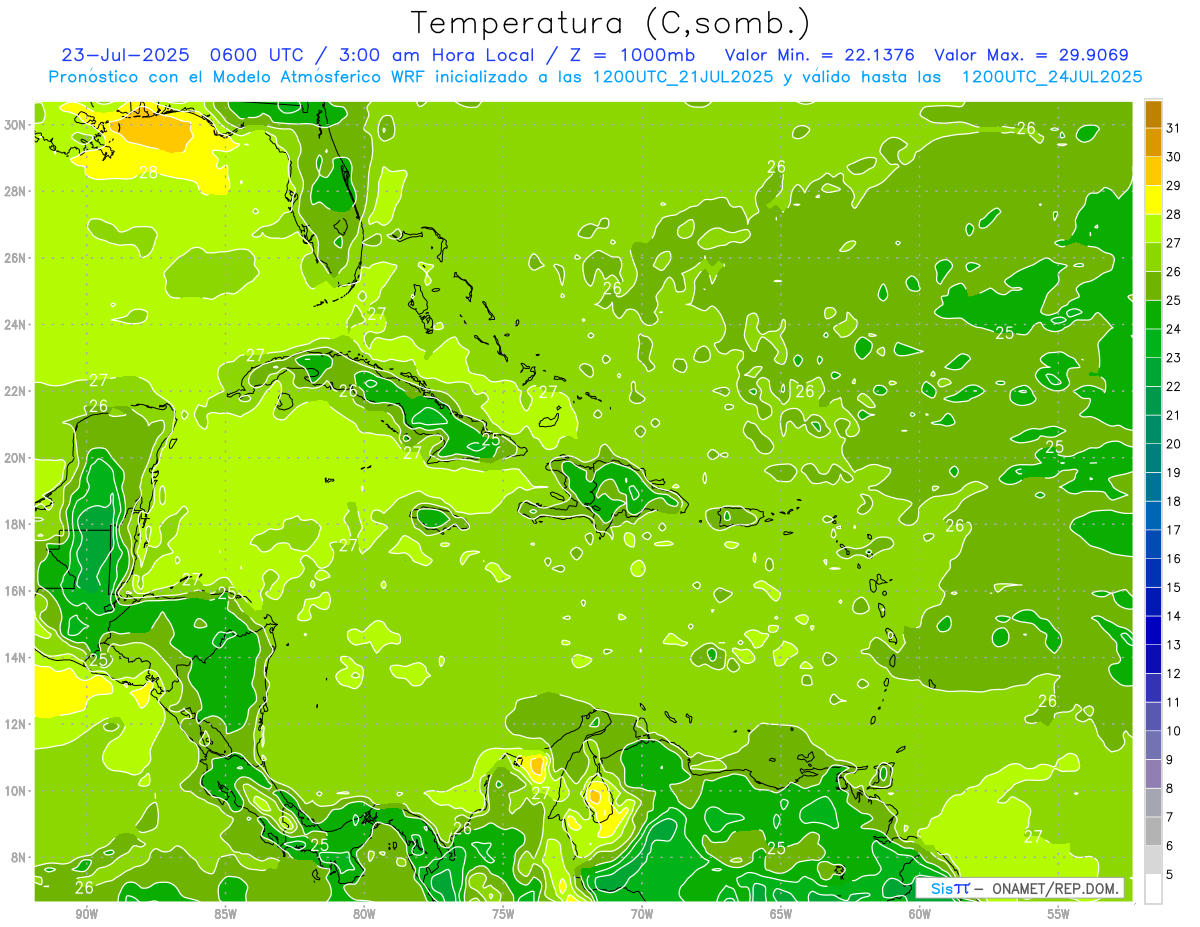Viewport: 1200px width, 927px height.
Task: Click the legend swatch between 24 and 25
Action: [x=1153, y=315]
